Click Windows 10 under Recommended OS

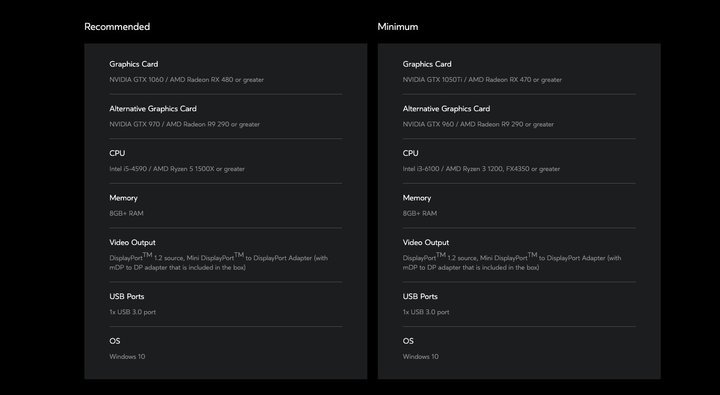(127, 356)
